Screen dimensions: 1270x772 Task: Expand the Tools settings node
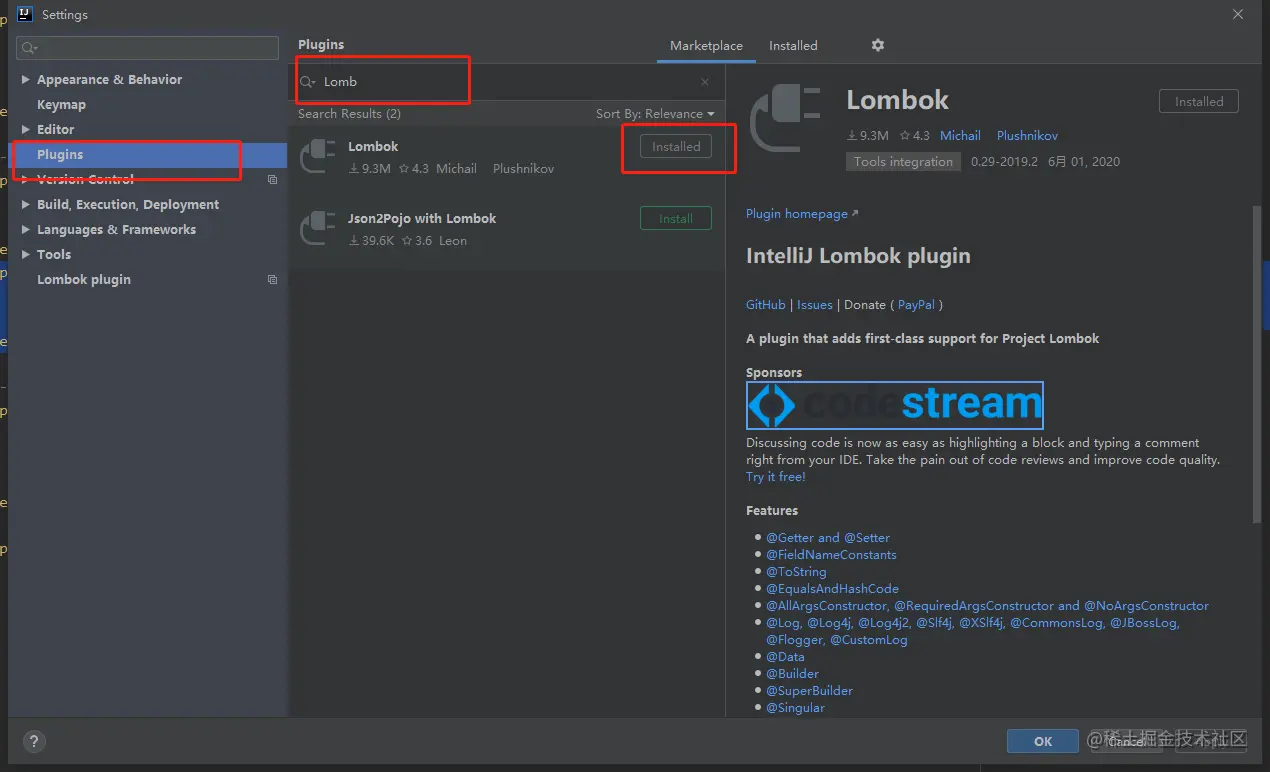pos(26,255)
